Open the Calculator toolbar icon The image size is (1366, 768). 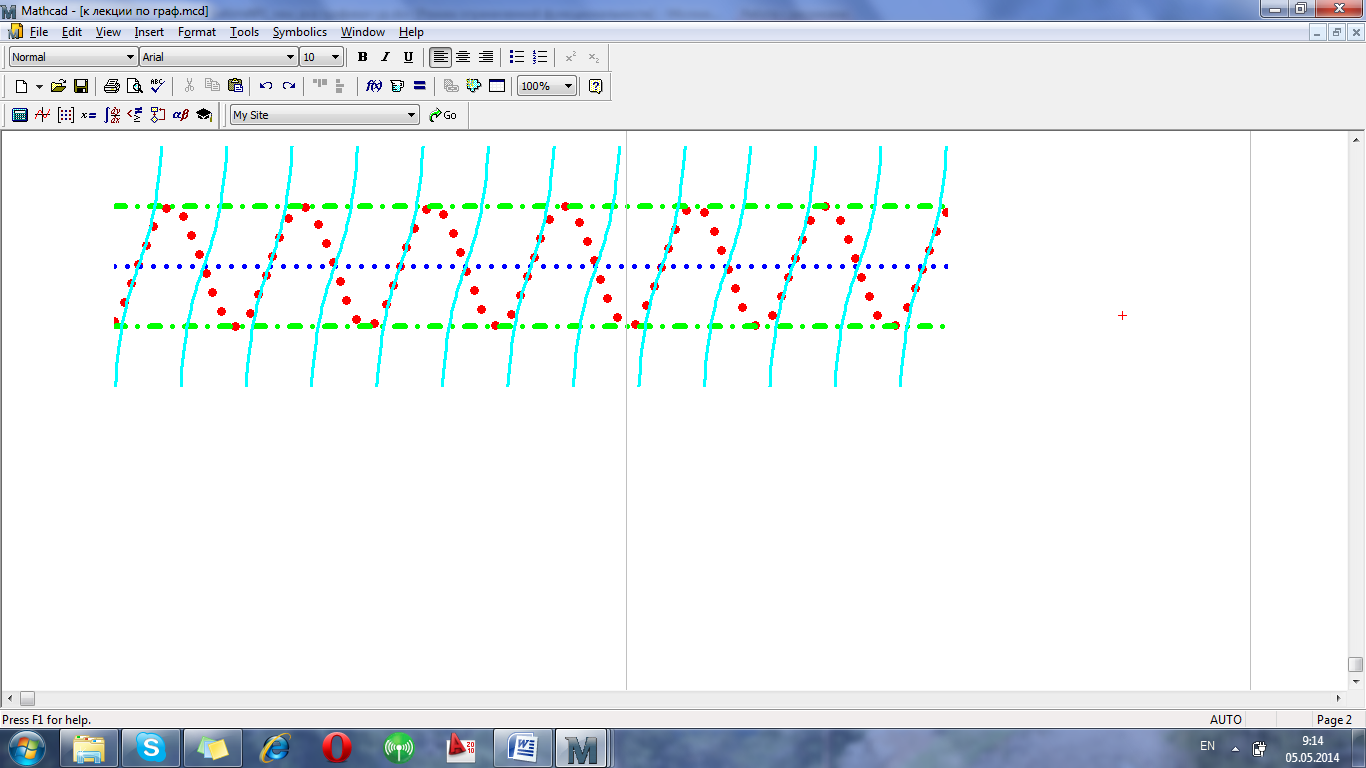(x=19, y=115)
